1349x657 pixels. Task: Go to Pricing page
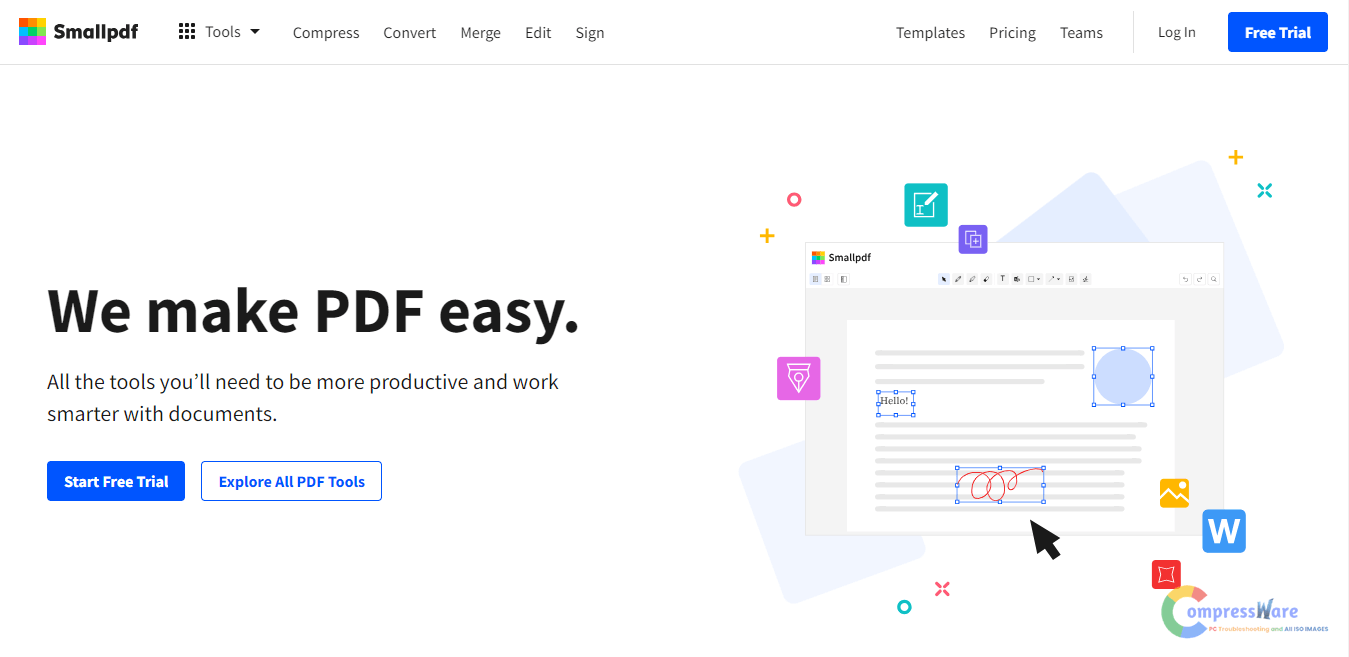pos(1012,33)
